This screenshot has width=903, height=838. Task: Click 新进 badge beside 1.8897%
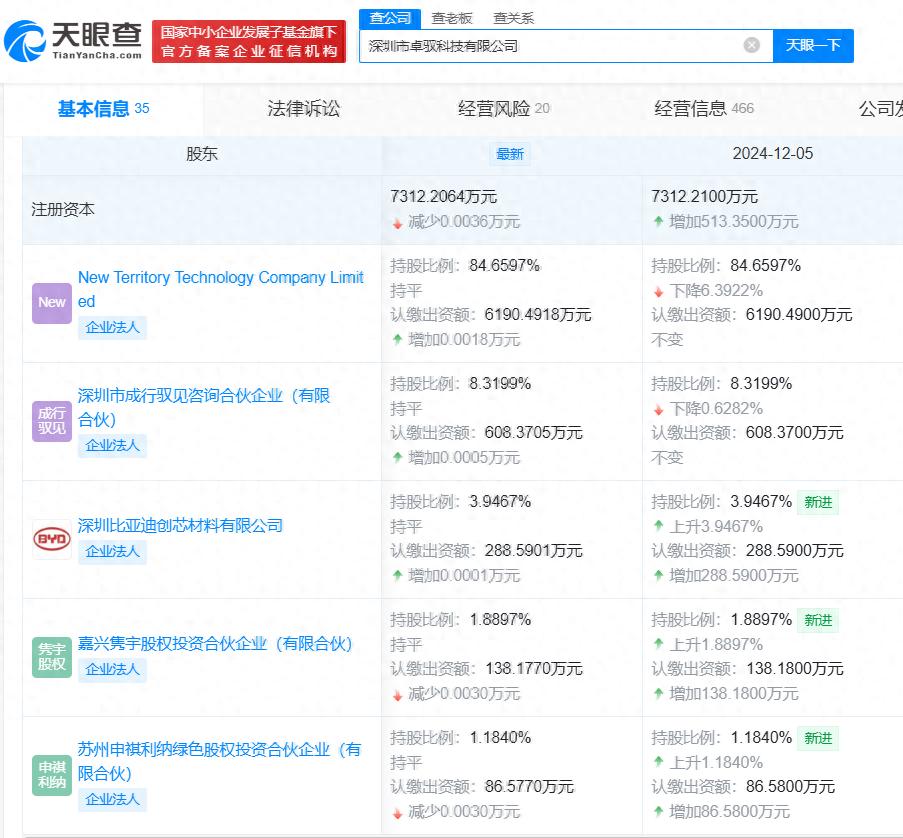click(818, 620)
